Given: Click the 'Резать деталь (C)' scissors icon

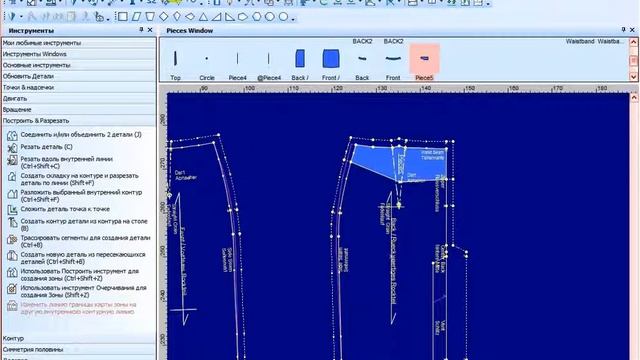Looking at the screenshot, I should [12, 147].
